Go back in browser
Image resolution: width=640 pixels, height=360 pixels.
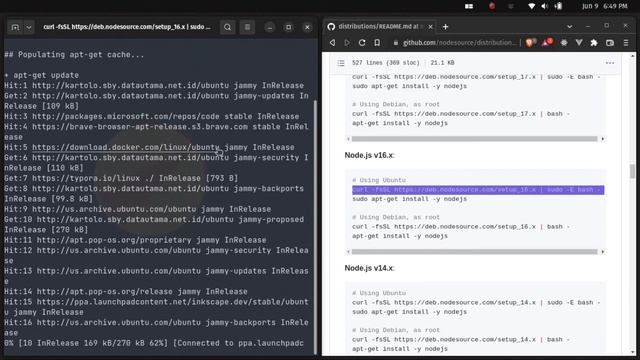pyautogui.click(x=332, y=42)
